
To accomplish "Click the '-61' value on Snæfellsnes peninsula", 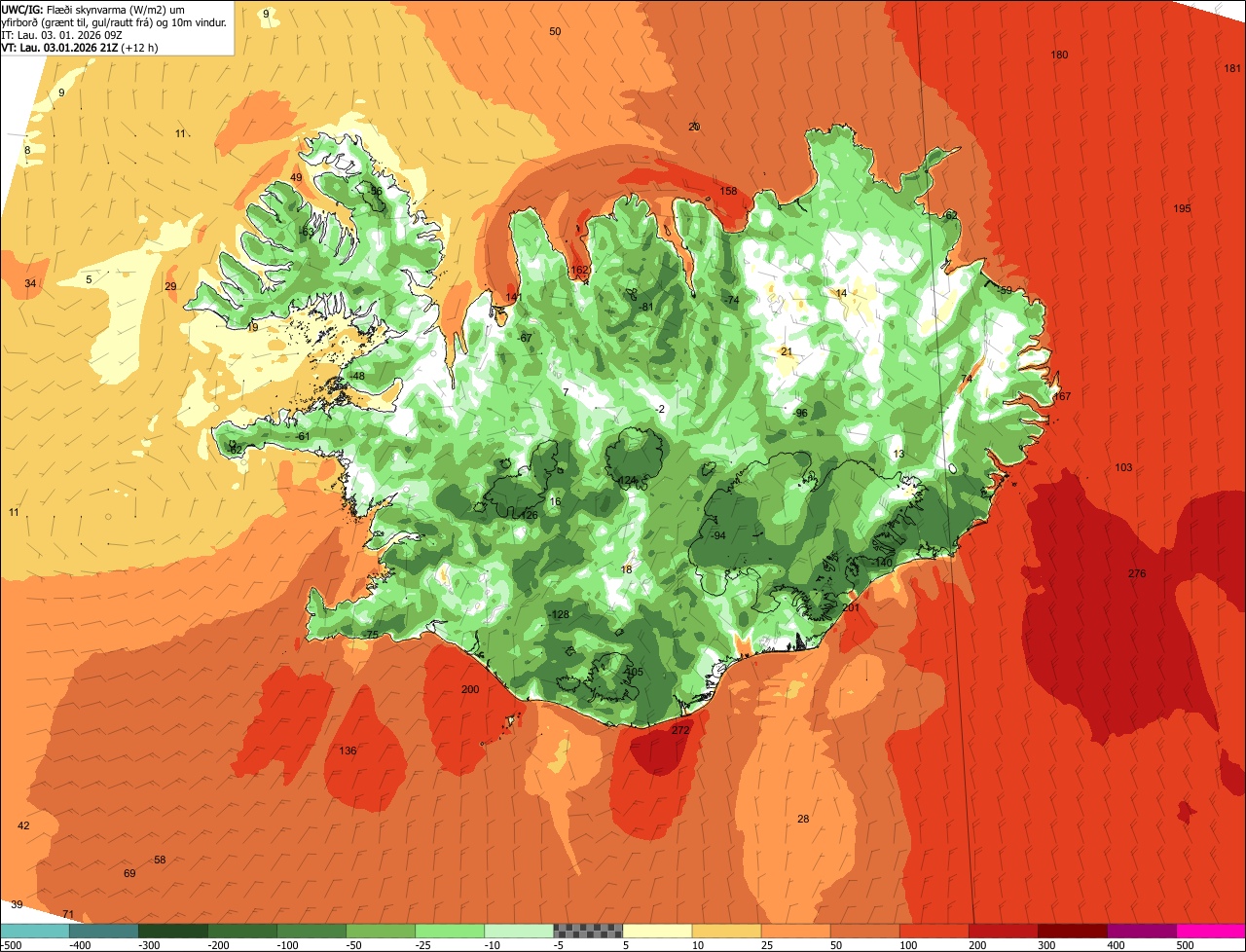I will tap(302, 436).
